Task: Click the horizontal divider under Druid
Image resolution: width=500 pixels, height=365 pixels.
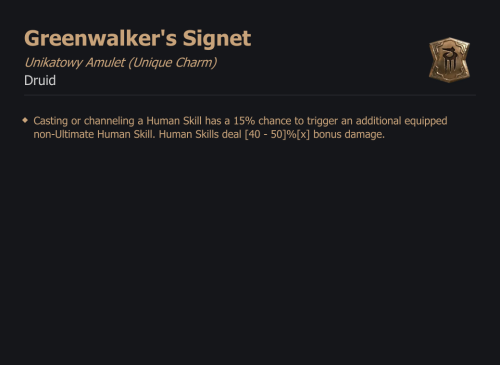Action: [x=250, y=95]
